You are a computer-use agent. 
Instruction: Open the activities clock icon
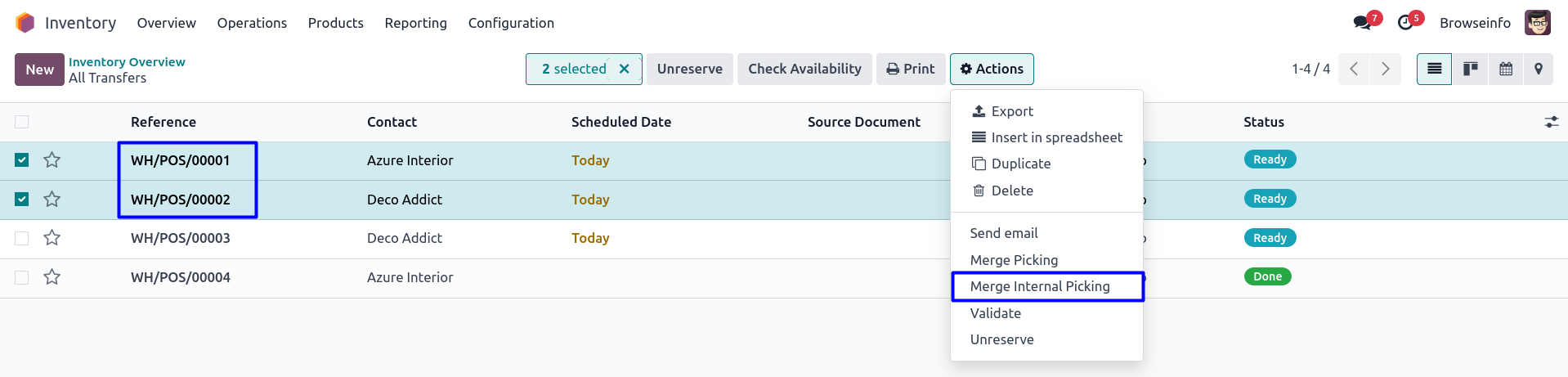1405,23
